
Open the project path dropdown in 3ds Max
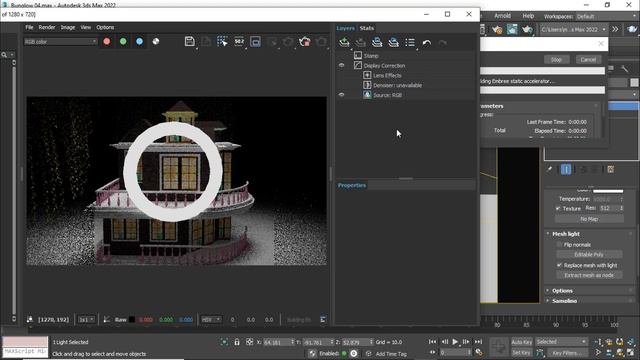coord(573,29)
